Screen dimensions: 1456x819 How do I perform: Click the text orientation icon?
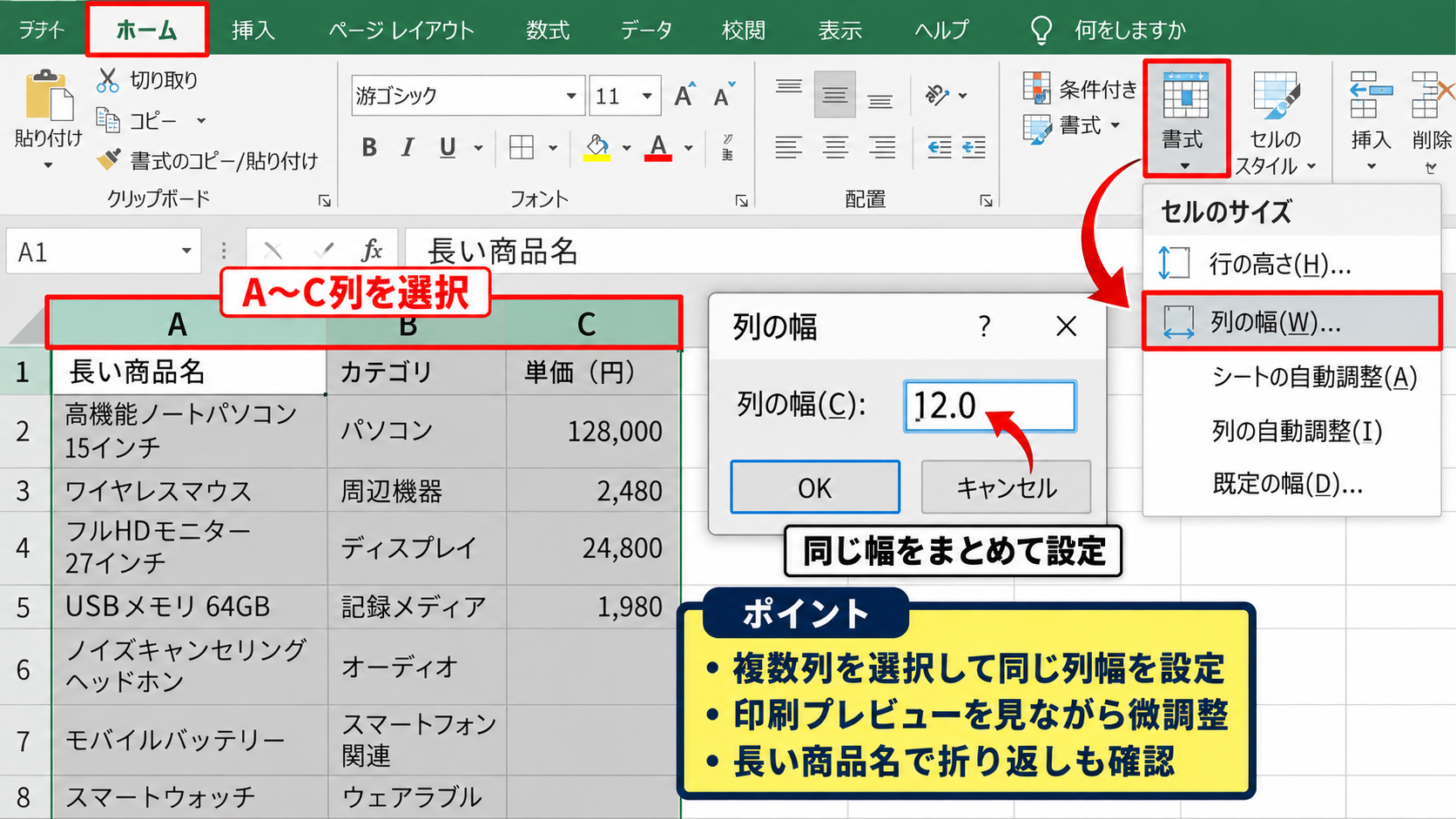[x=937, y=95]
